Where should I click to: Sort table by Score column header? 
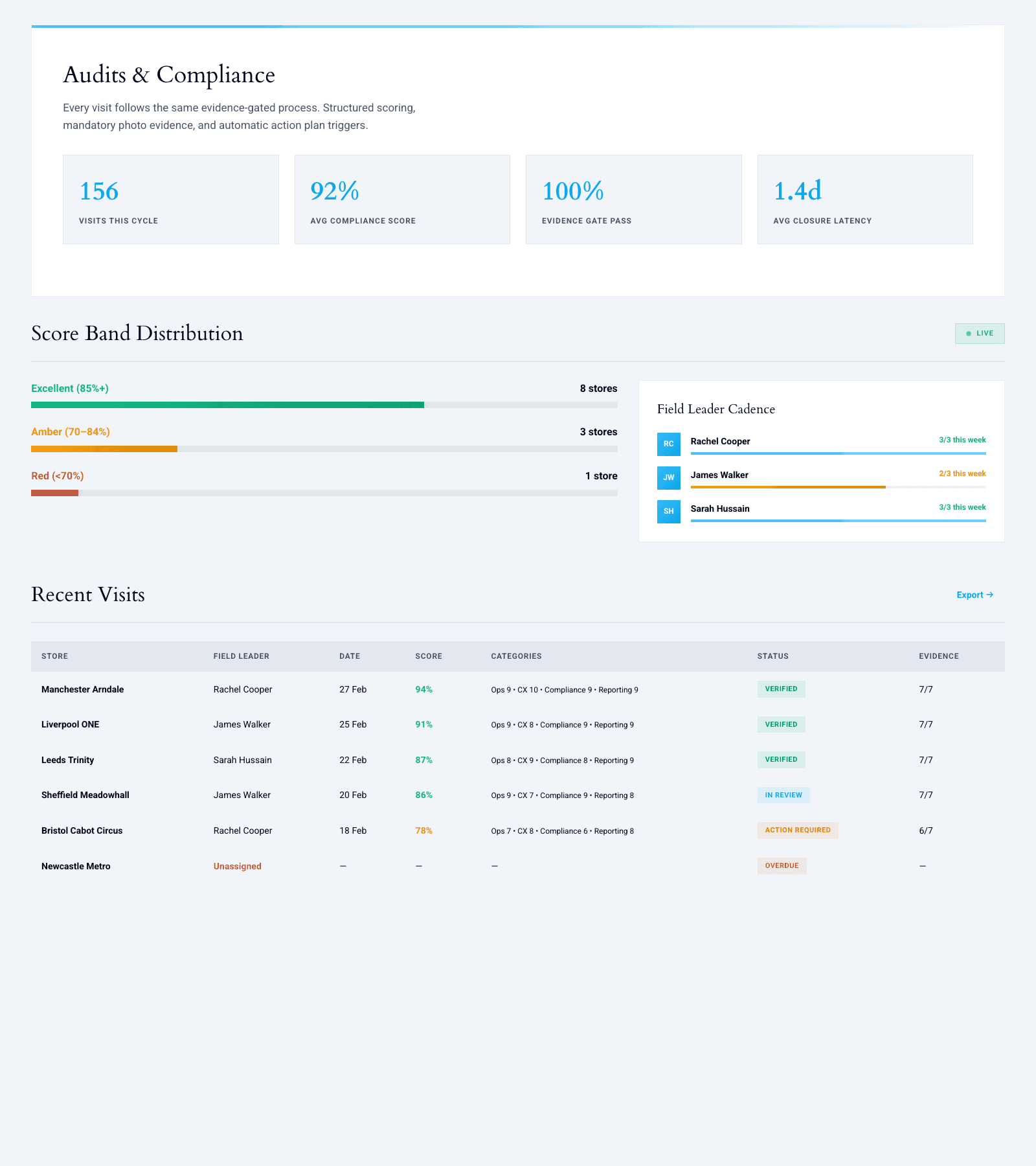pyautogui.click(x=429, y=656)
